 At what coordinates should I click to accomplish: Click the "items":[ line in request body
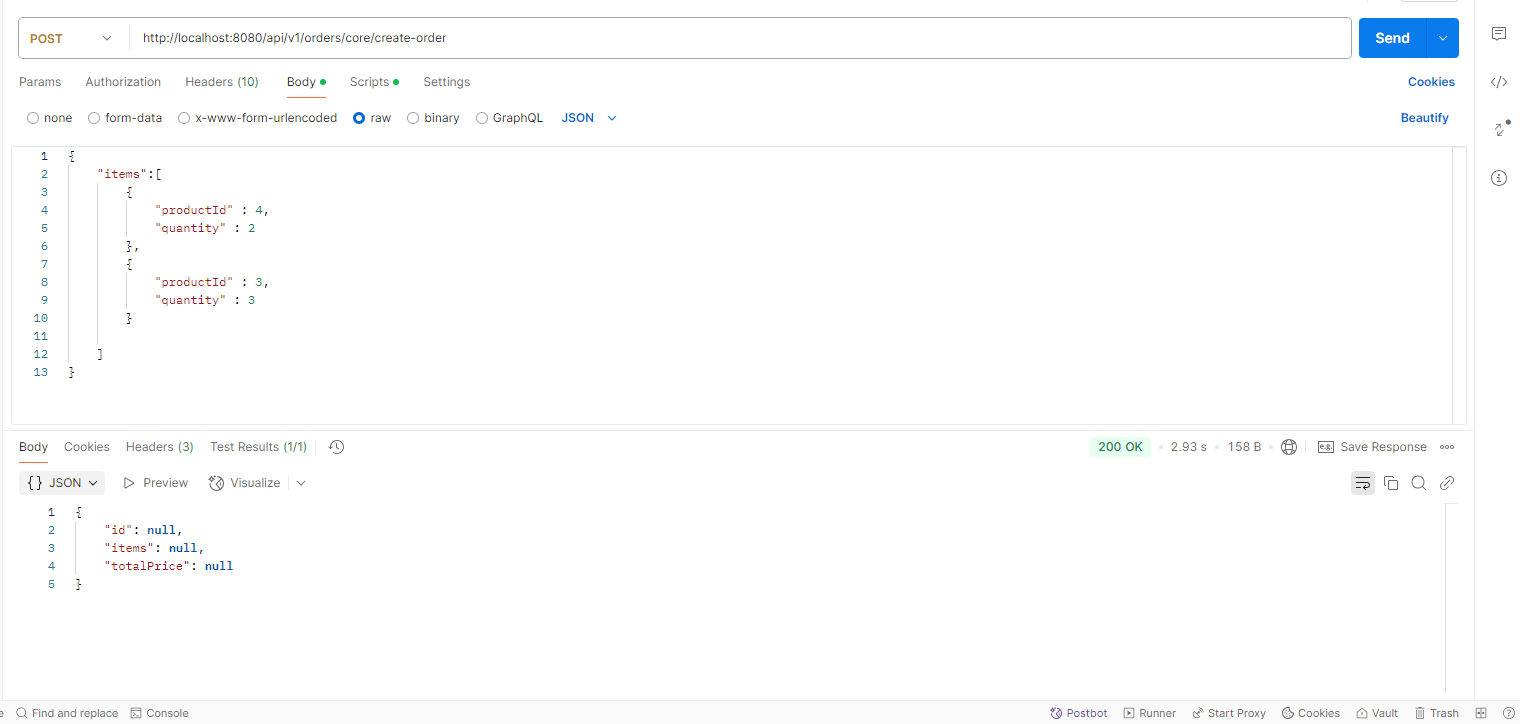pyautogui.click(x=130, y=174)
